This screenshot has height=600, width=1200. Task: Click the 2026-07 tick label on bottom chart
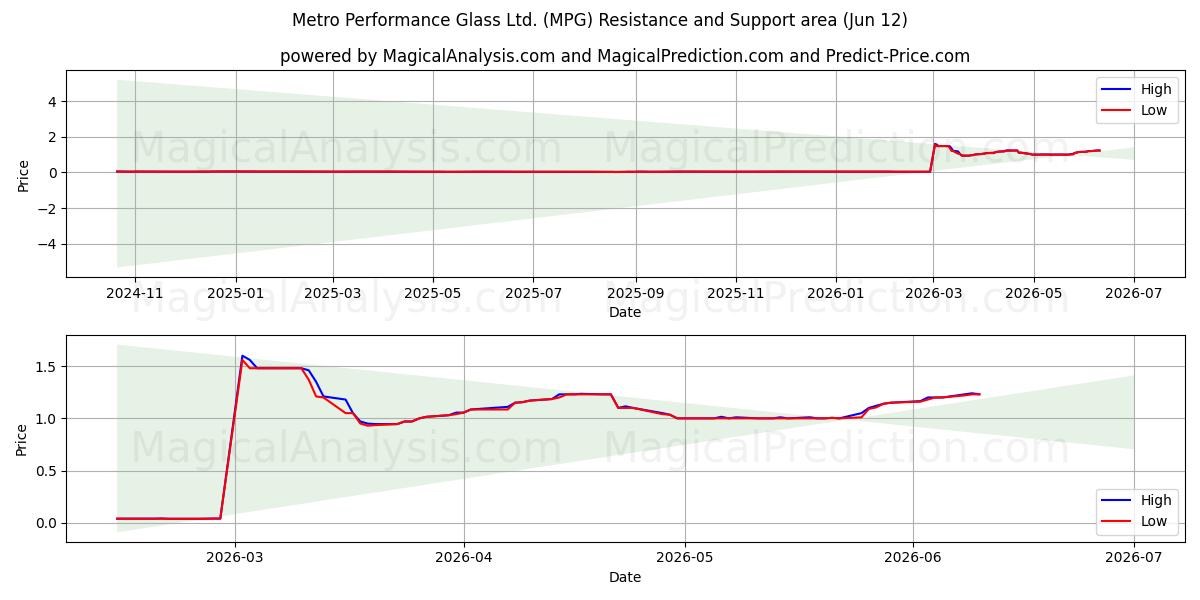pos(1135,558)
